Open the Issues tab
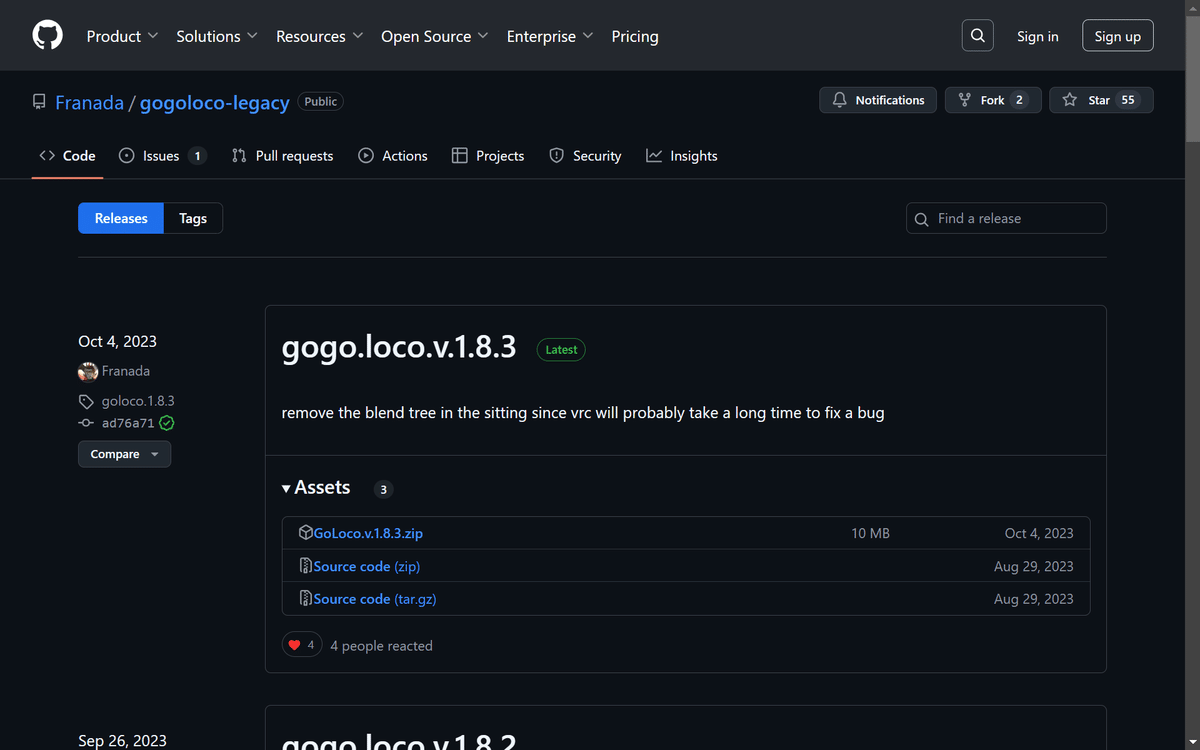Image resolution: width=1200 pixels, height=750 pixels. [x=162, y=156]
